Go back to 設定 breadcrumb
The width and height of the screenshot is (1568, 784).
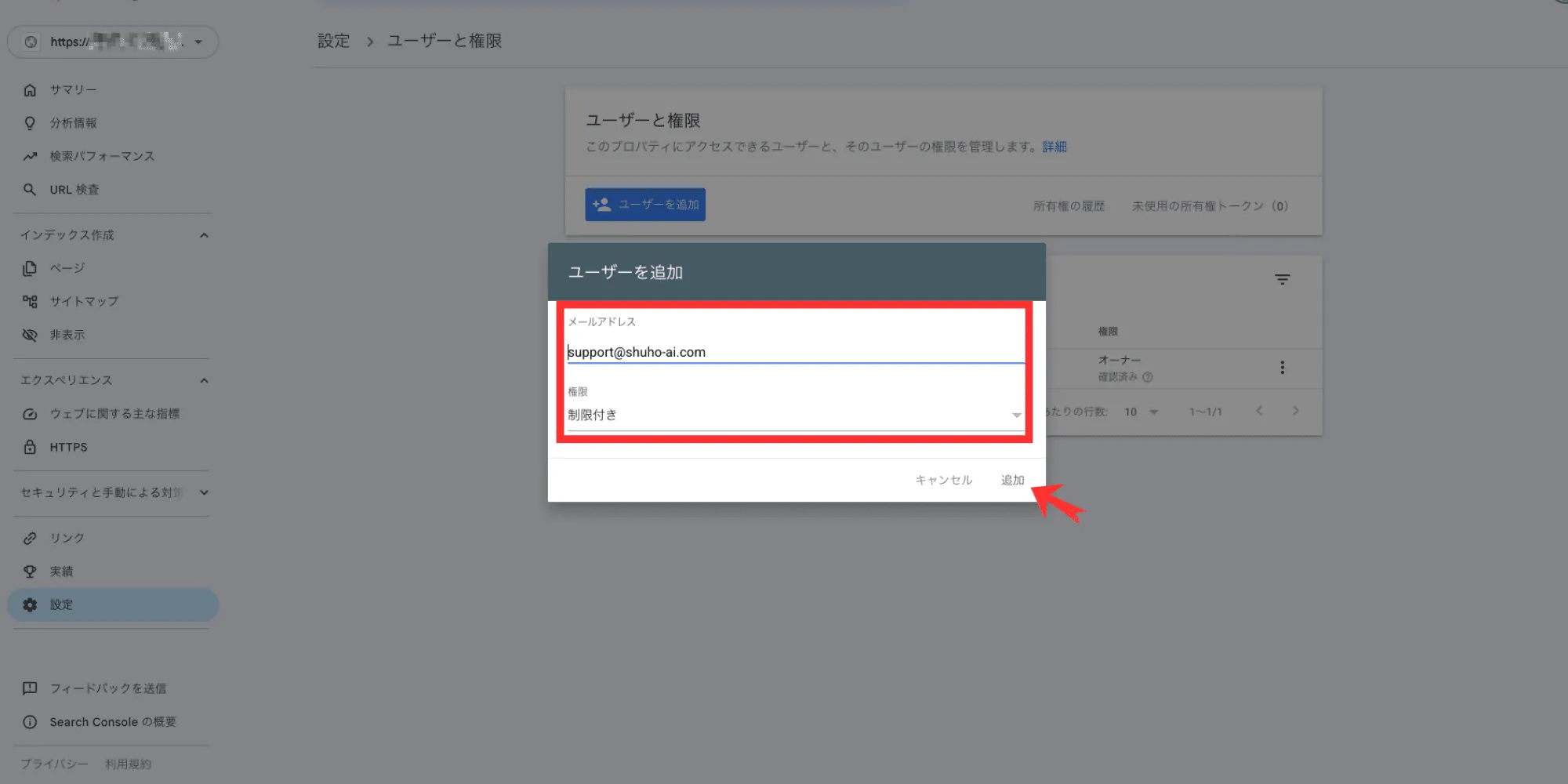333,41
